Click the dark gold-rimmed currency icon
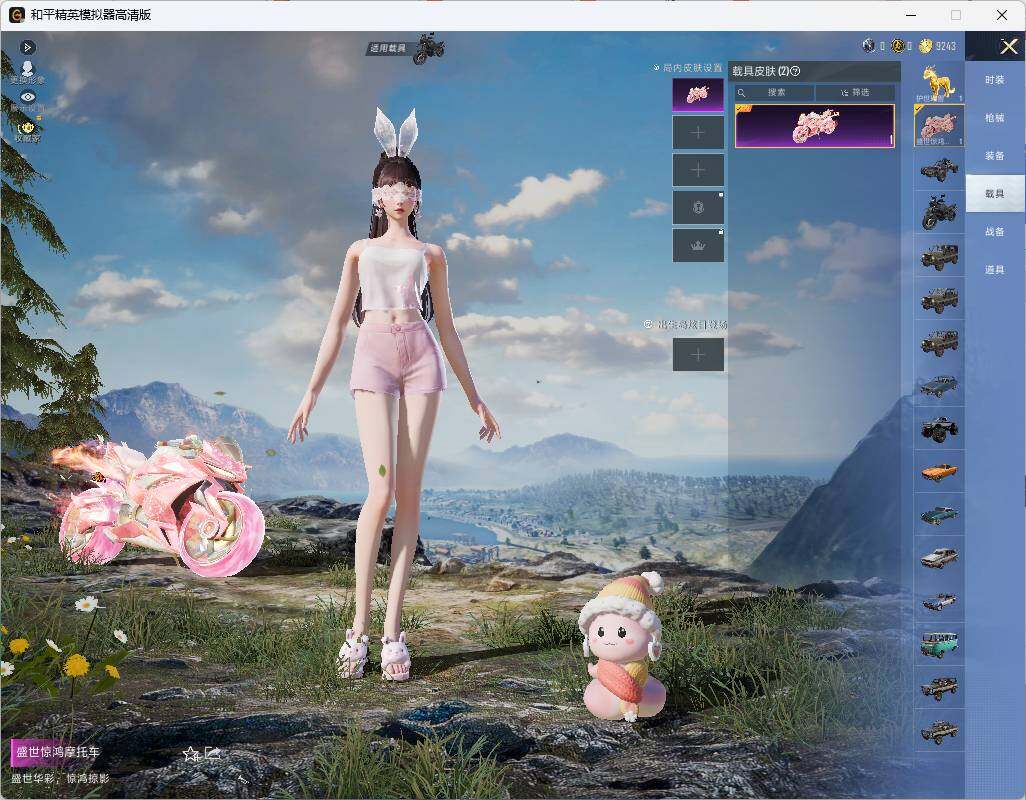Screen dimensions: 1026x800 tap(898, 46)
